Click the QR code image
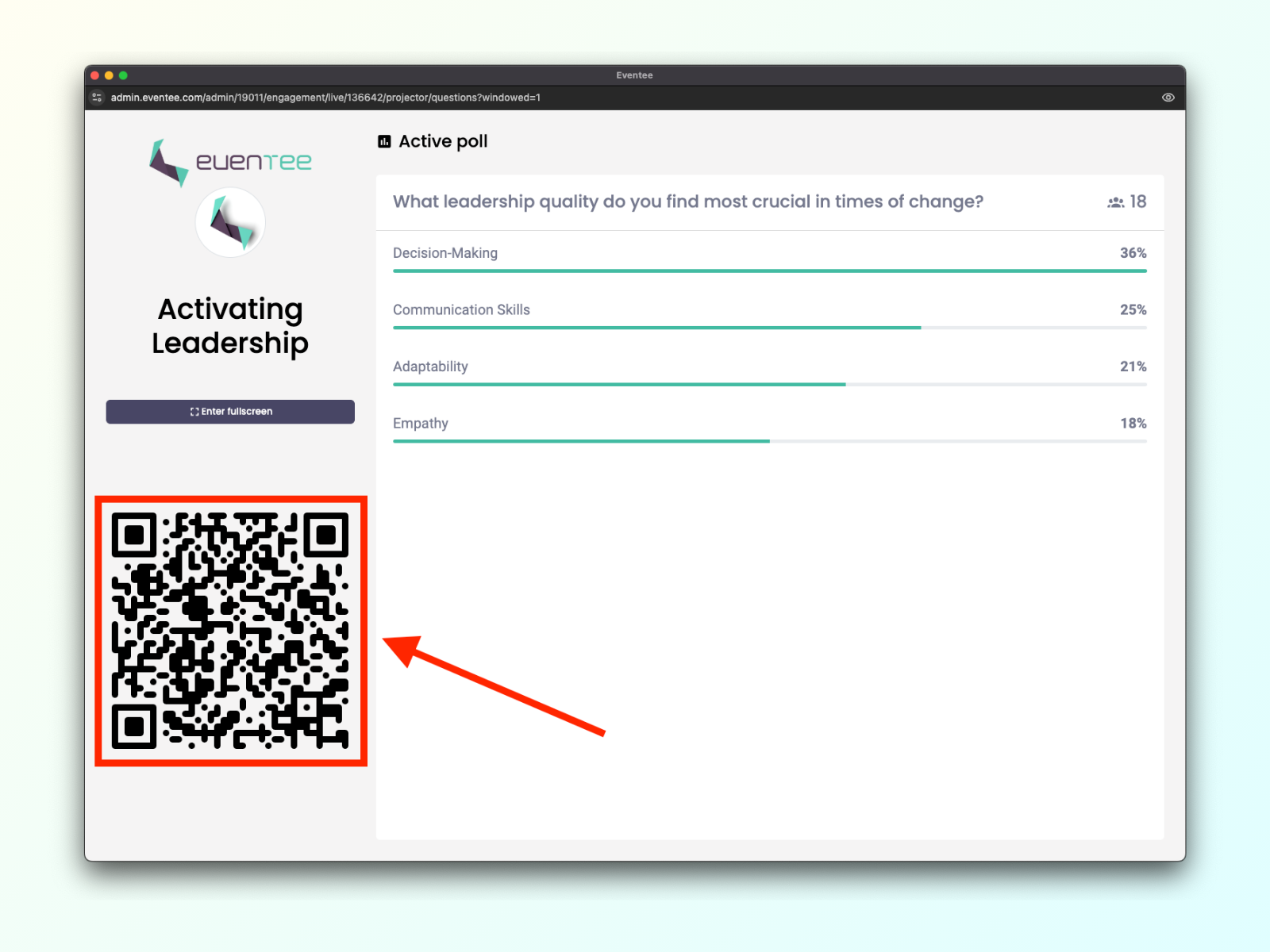1270x952 pixels. [x=230, y=631]
